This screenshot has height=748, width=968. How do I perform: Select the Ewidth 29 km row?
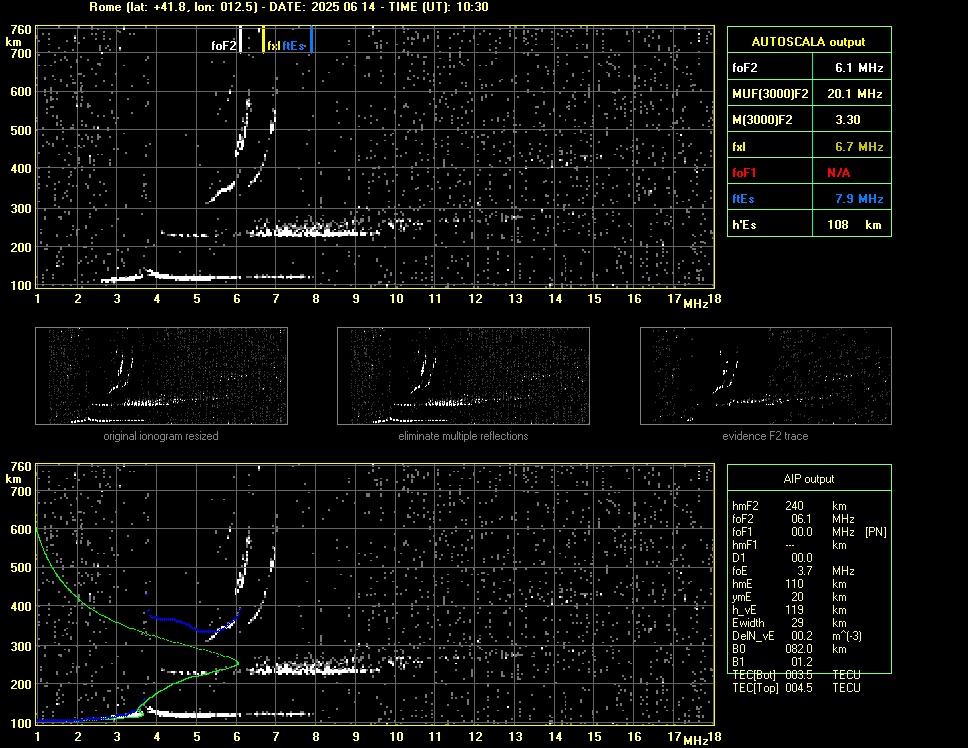click(x=789, y=623)
